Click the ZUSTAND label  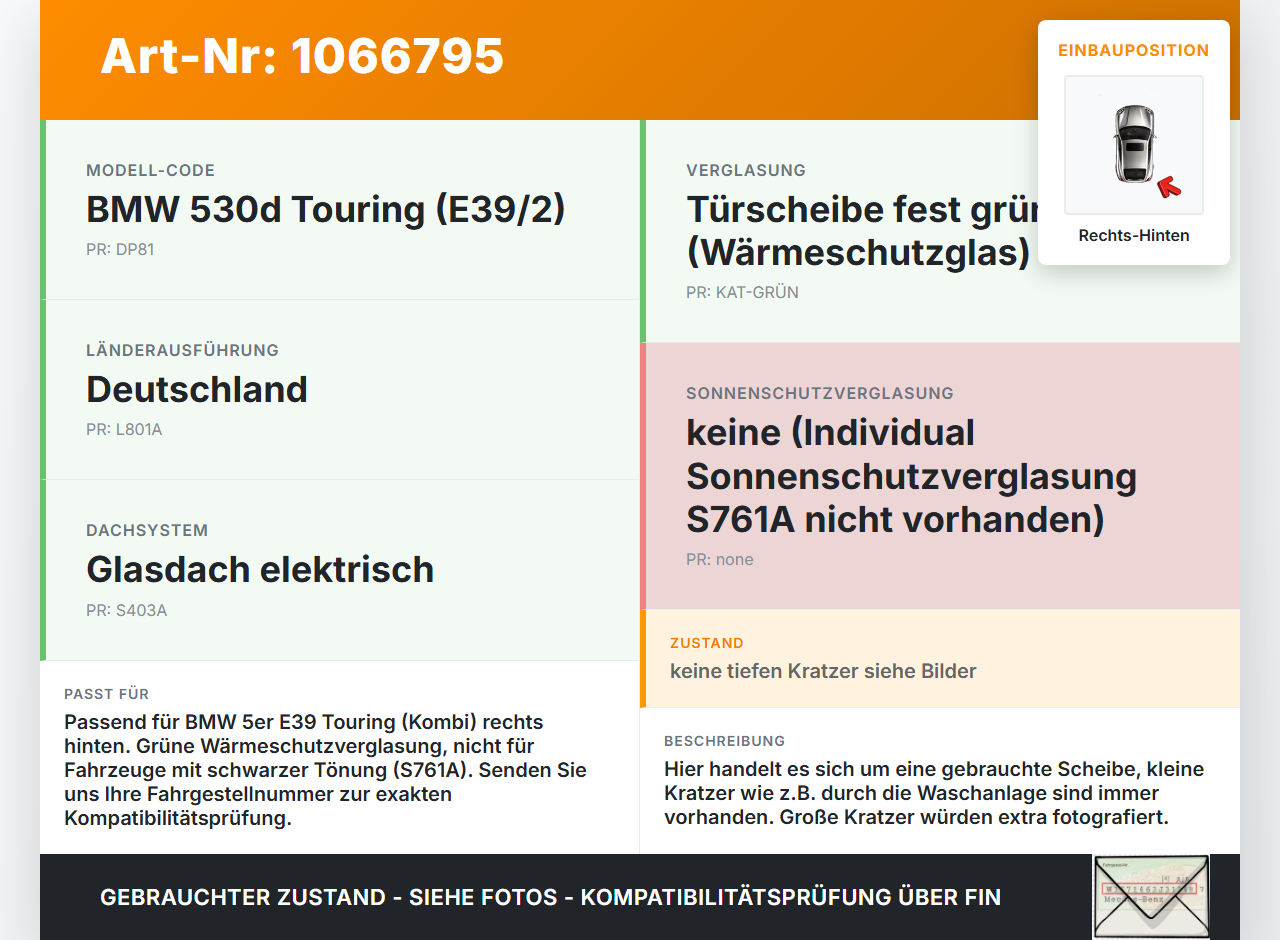click(x=707, y=643)
